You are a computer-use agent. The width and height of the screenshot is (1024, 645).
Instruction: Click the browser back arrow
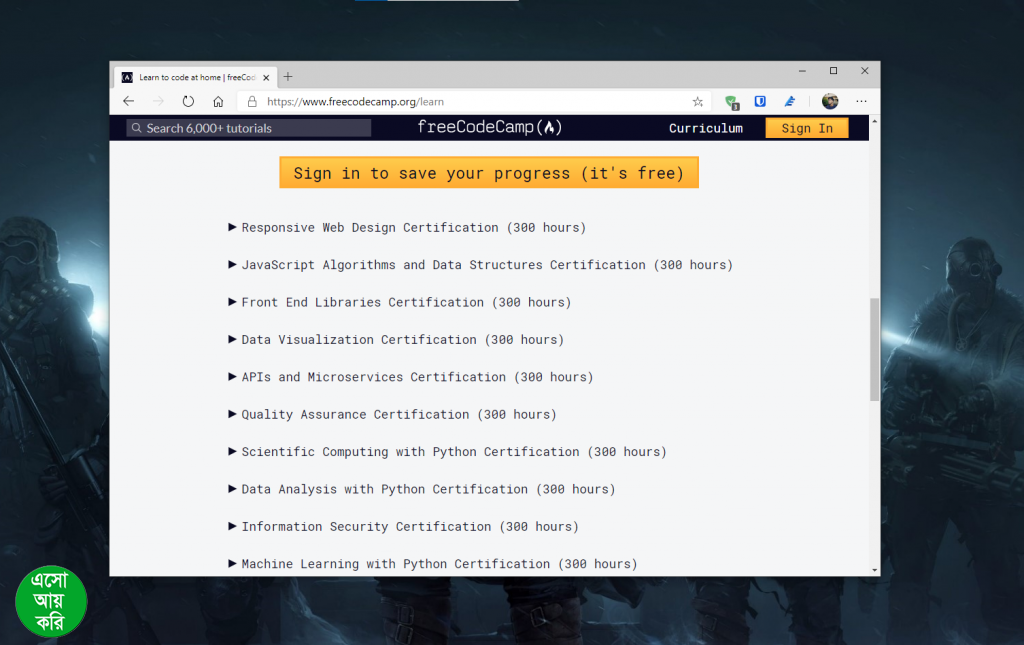(128, 101)
